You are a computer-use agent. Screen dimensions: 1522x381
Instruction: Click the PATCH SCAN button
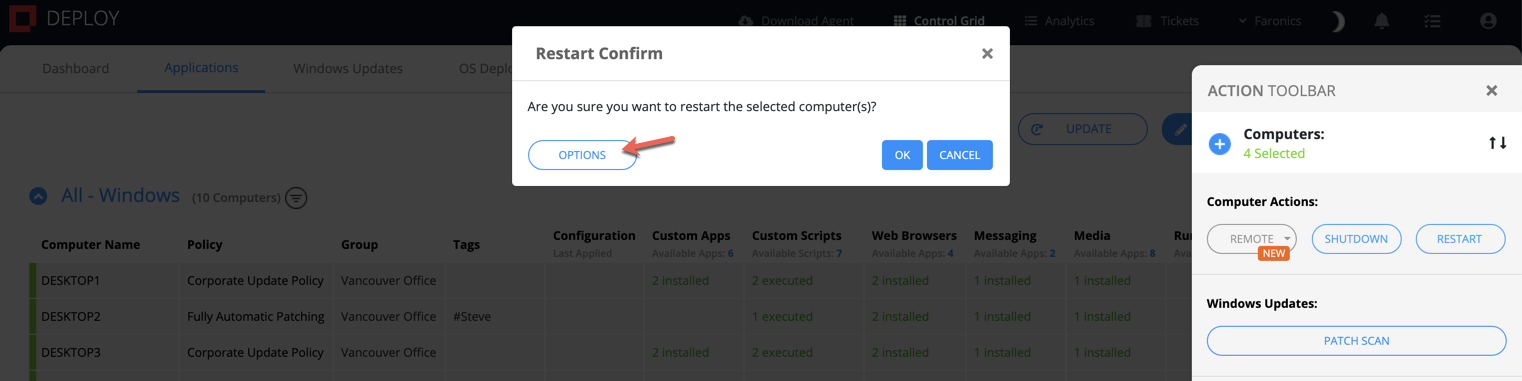(1356, 341)
